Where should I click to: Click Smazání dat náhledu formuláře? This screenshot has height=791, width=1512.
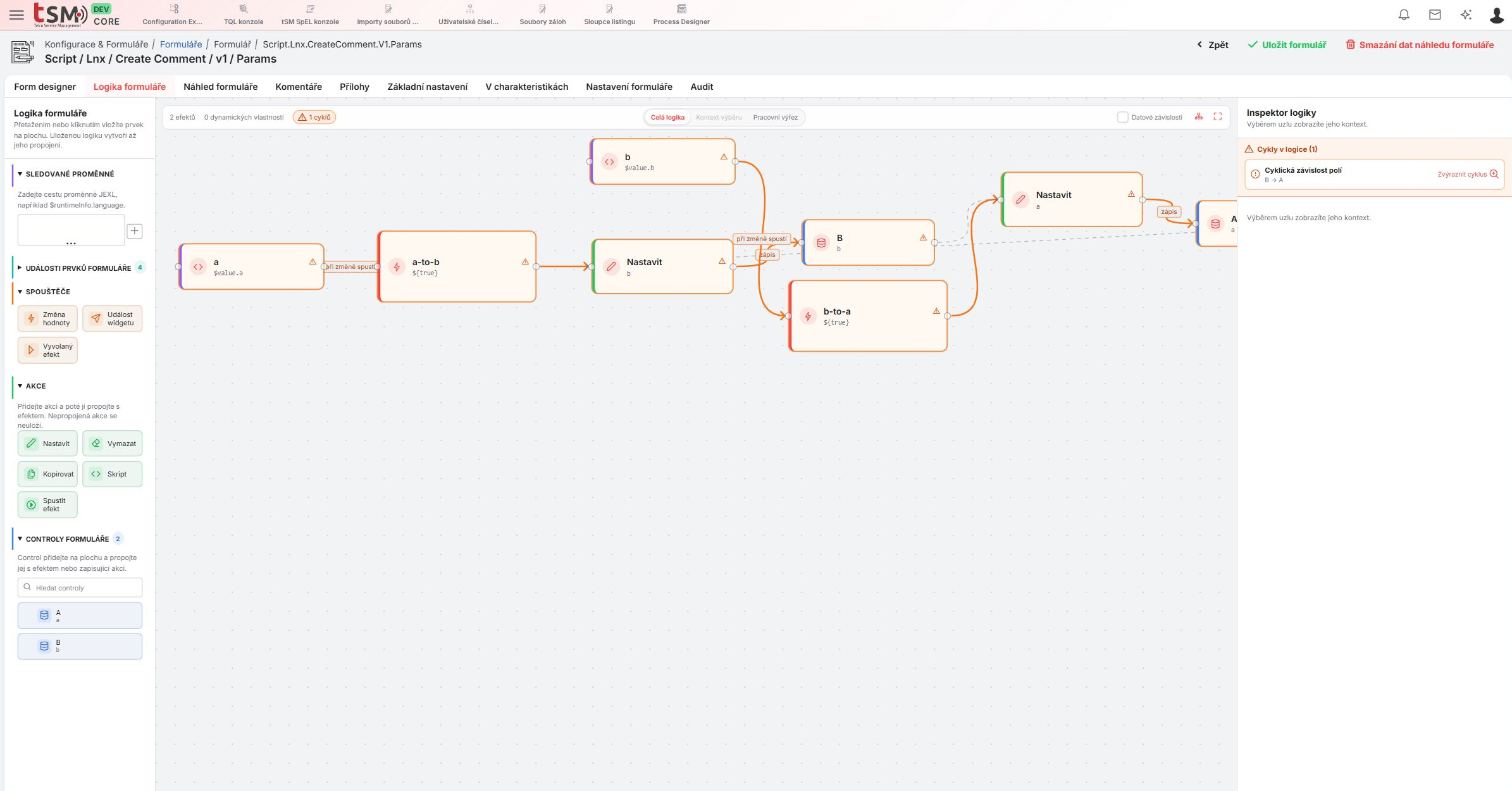tap(1420, 45)
